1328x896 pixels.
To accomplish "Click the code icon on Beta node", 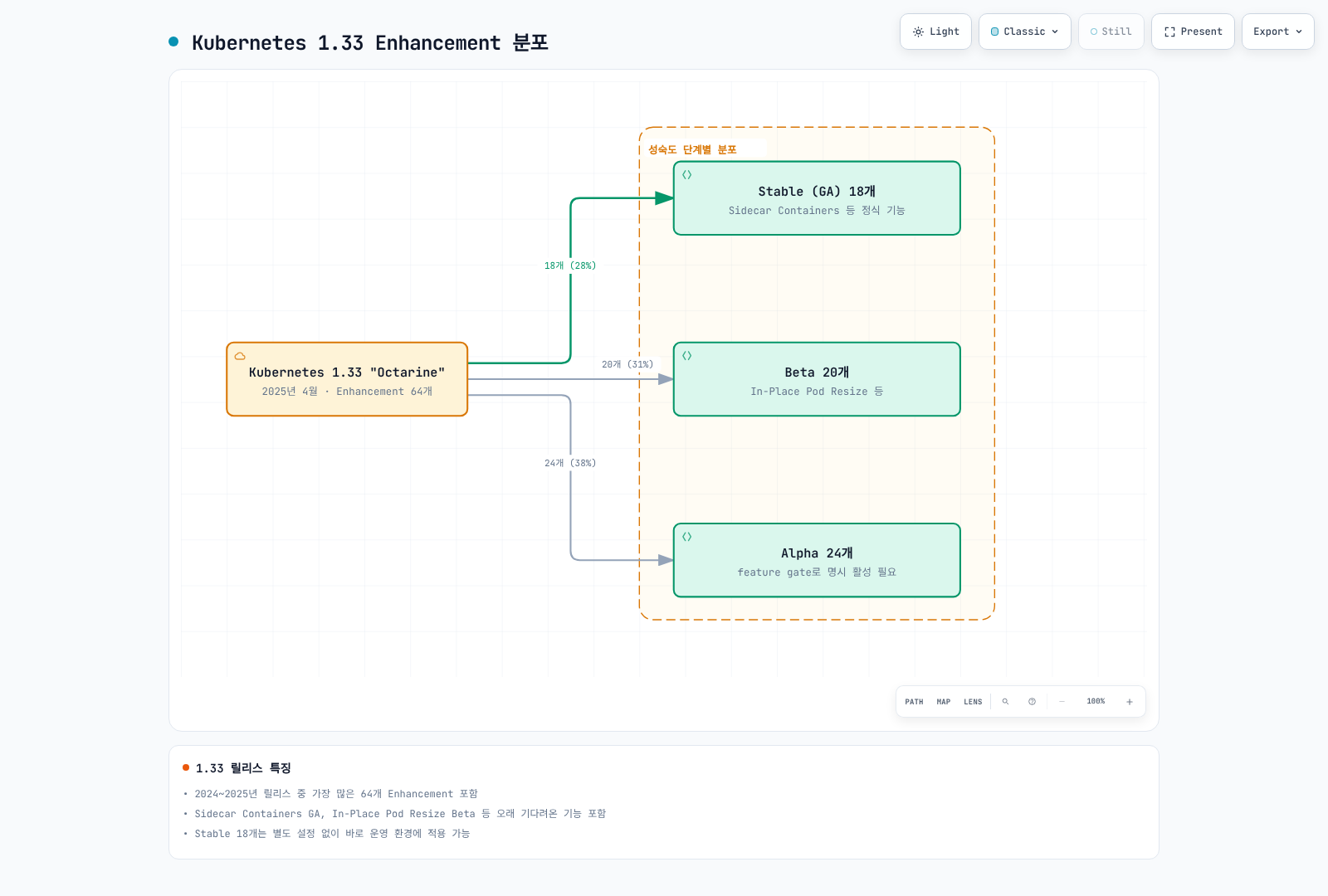I will pyautogui.click(x=687, y=356).
